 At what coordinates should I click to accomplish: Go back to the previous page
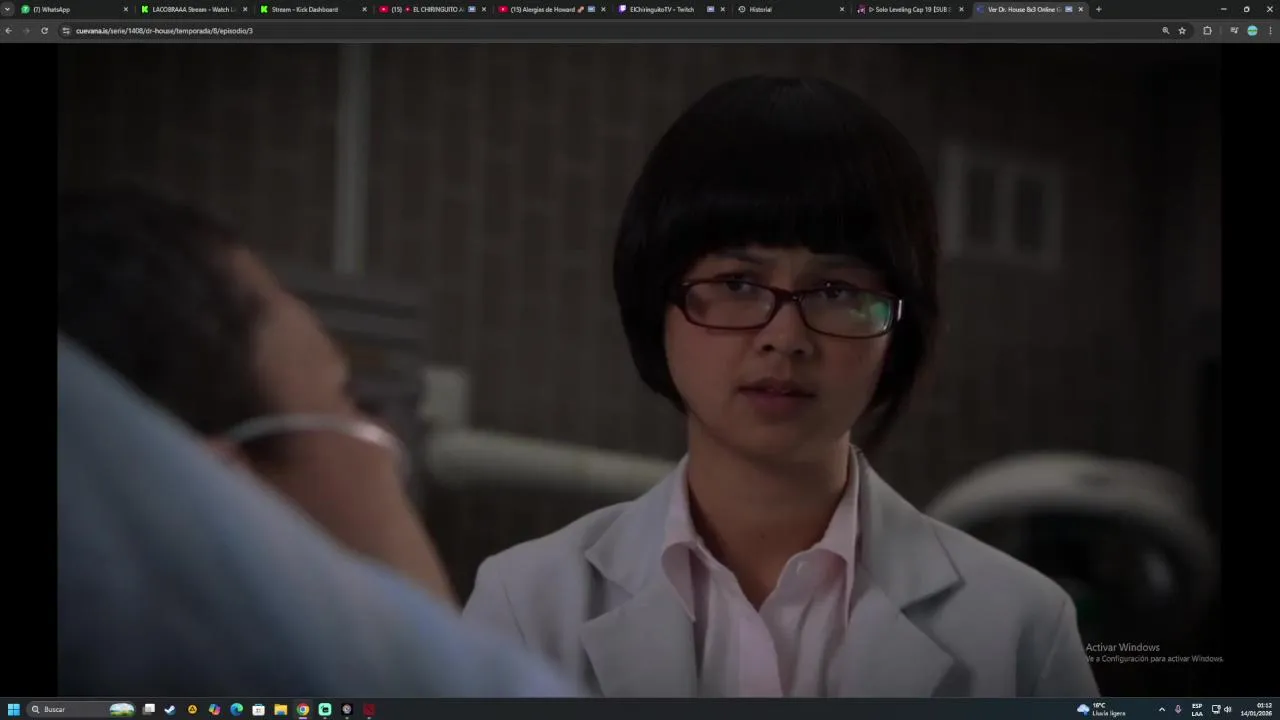pos(8,31)
